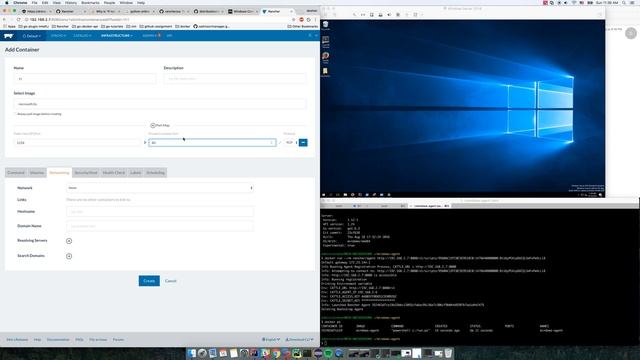This screenshot has width=640, height=360.
Task: Open the People menu
Action: [109, 2]
